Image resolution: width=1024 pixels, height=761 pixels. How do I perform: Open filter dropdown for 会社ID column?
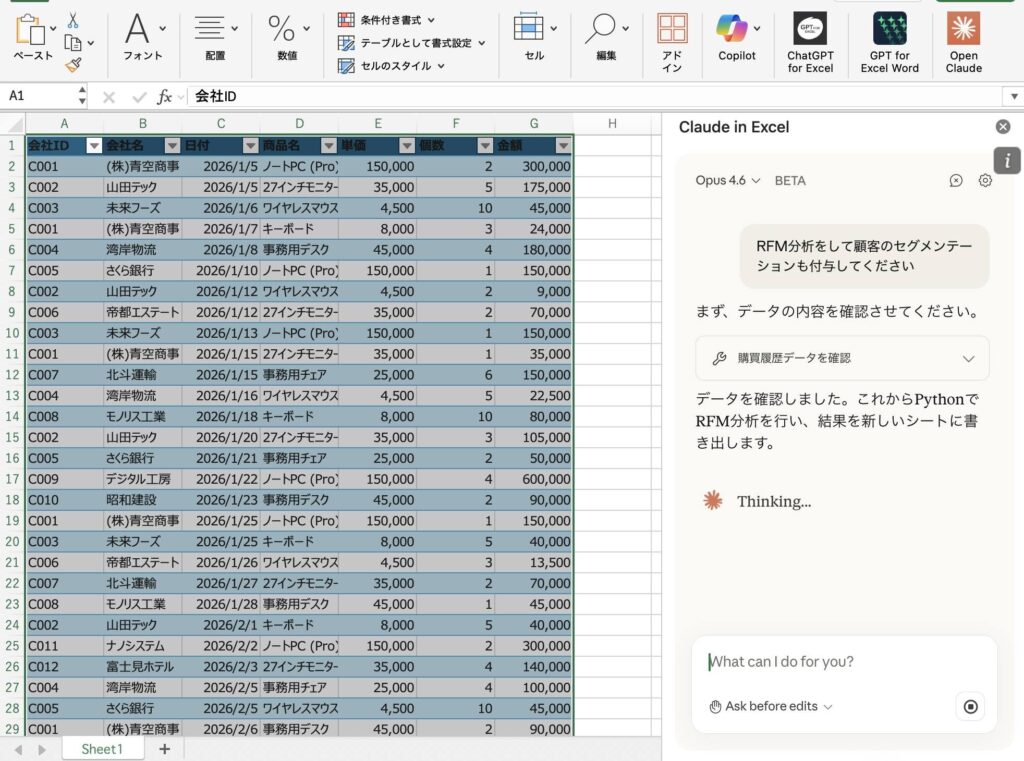(x=94, y=146)
